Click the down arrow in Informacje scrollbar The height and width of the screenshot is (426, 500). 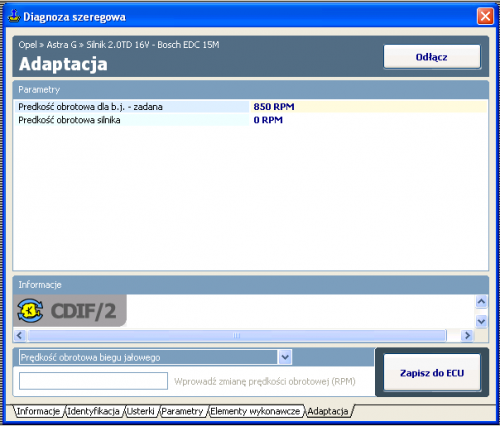tap(481, 322)
